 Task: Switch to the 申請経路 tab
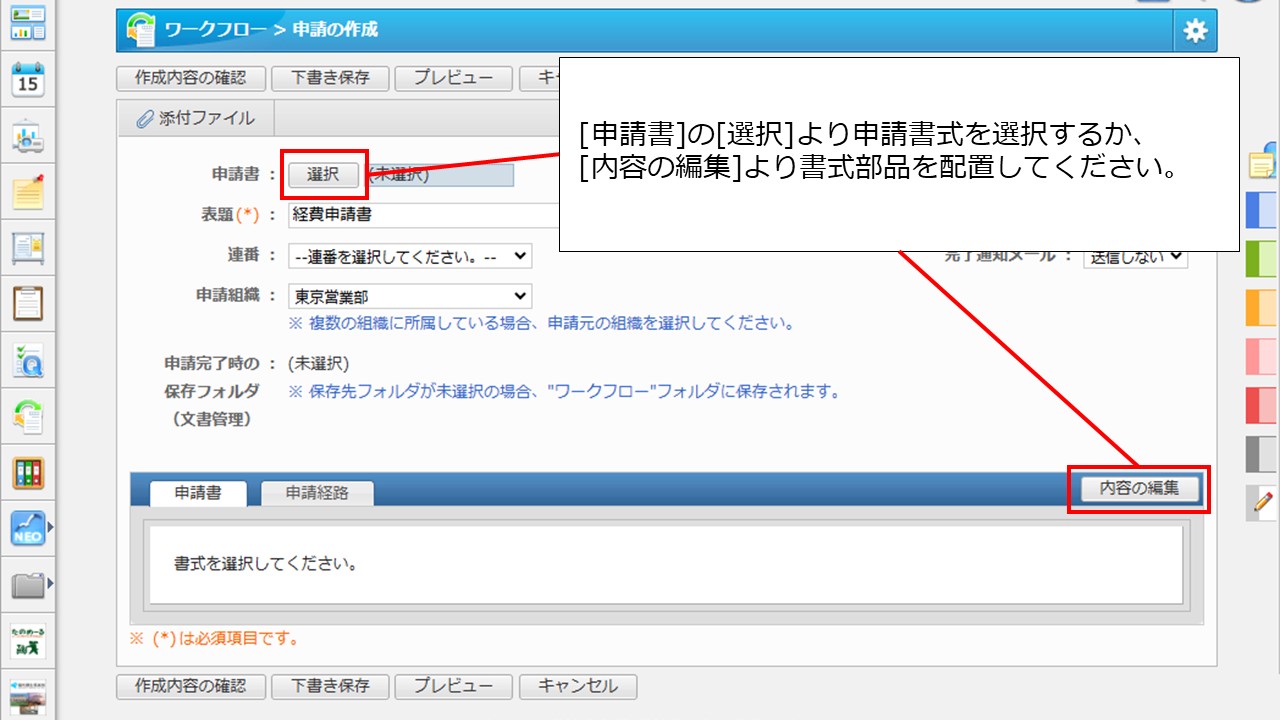[317, 493]
